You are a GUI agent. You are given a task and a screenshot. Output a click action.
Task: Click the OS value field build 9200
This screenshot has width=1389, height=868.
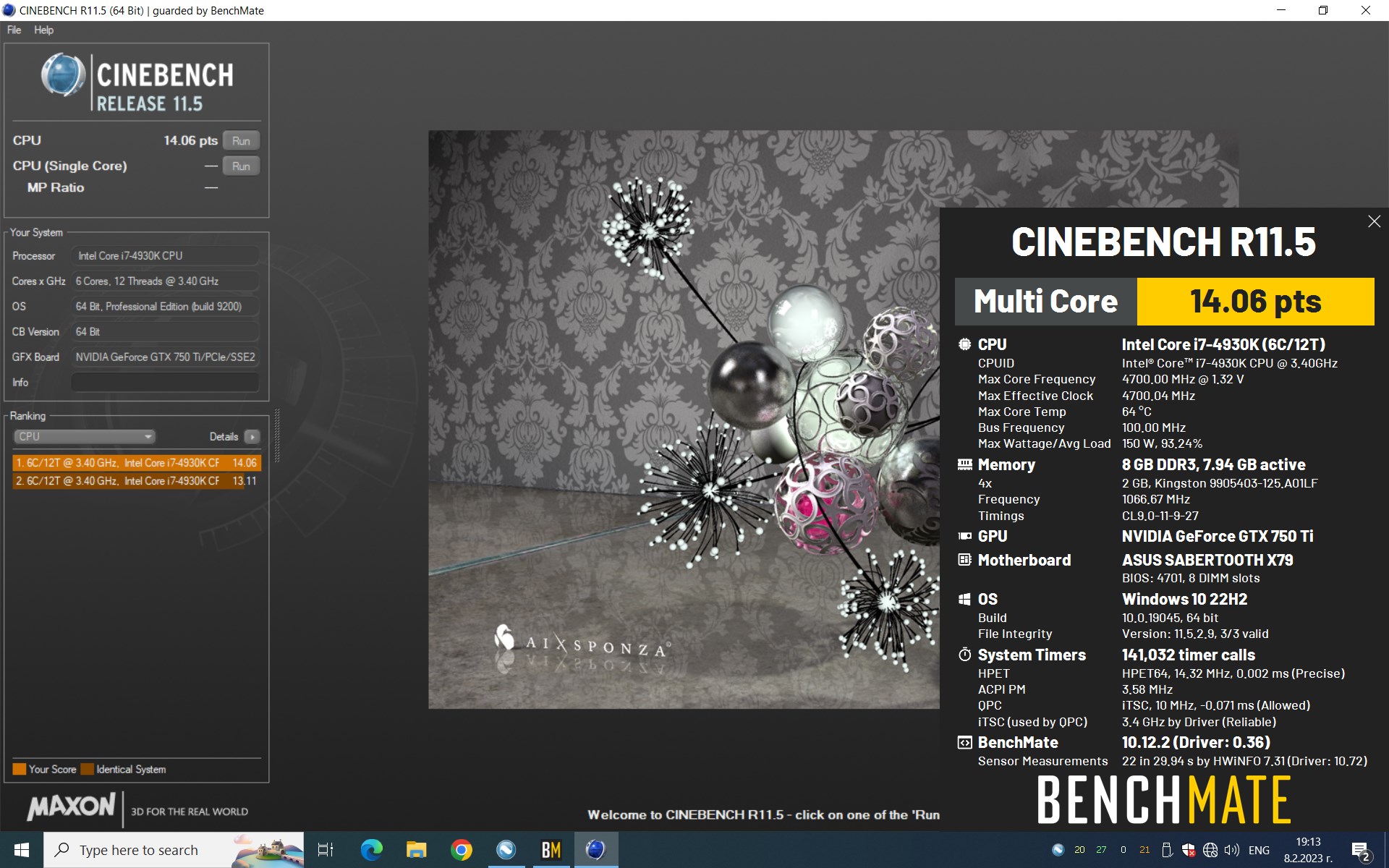[165, 306]
